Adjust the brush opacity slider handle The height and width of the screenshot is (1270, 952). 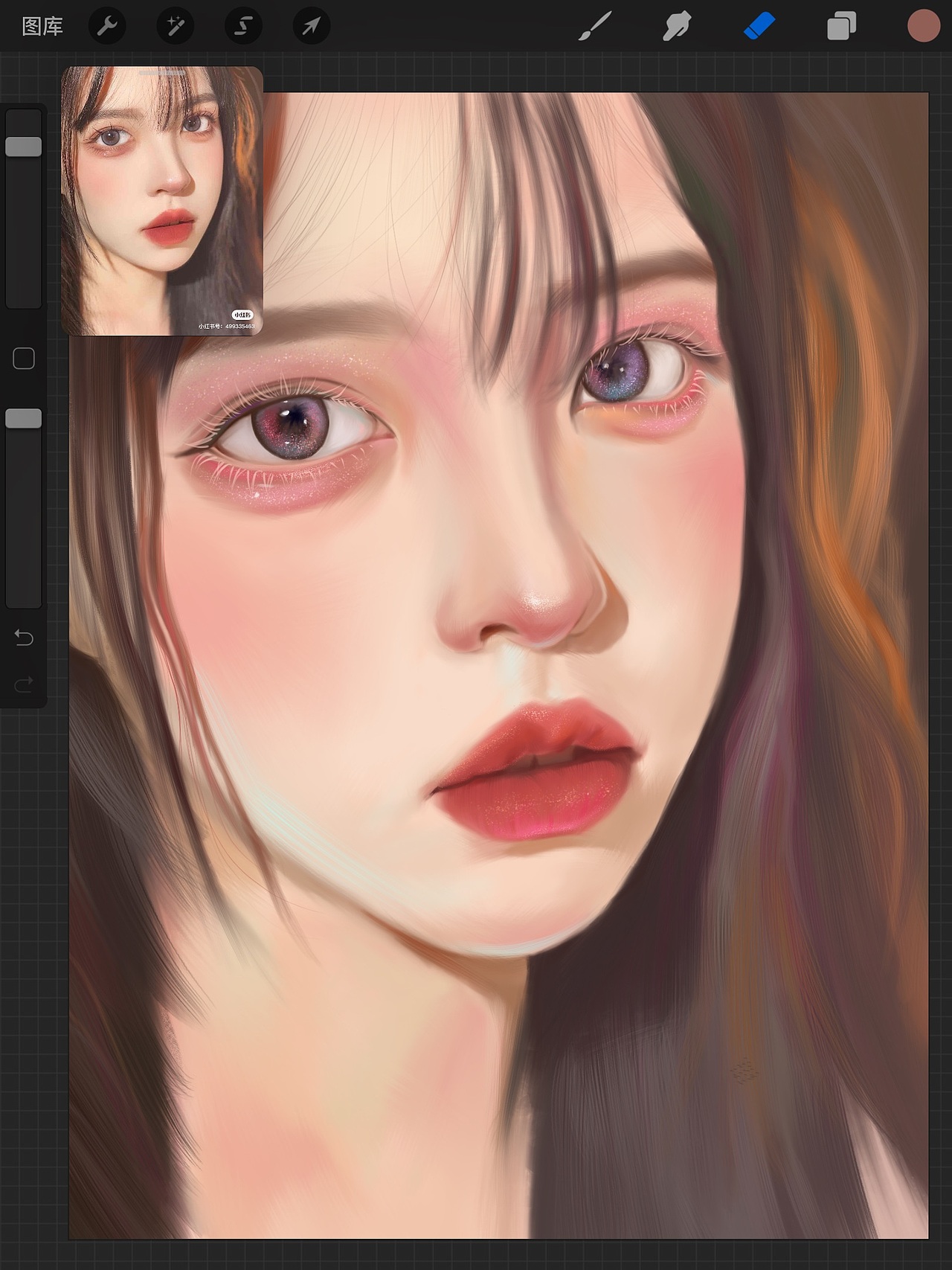click(24, 418)
